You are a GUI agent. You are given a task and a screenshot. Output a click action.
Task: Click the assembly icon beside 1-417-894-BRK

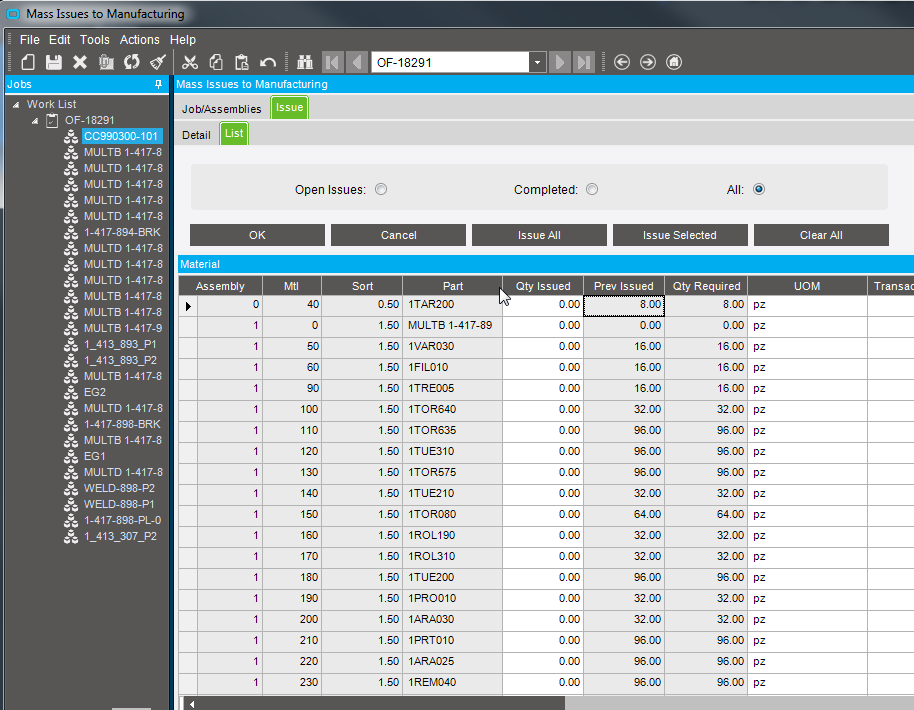pos(71,232)
